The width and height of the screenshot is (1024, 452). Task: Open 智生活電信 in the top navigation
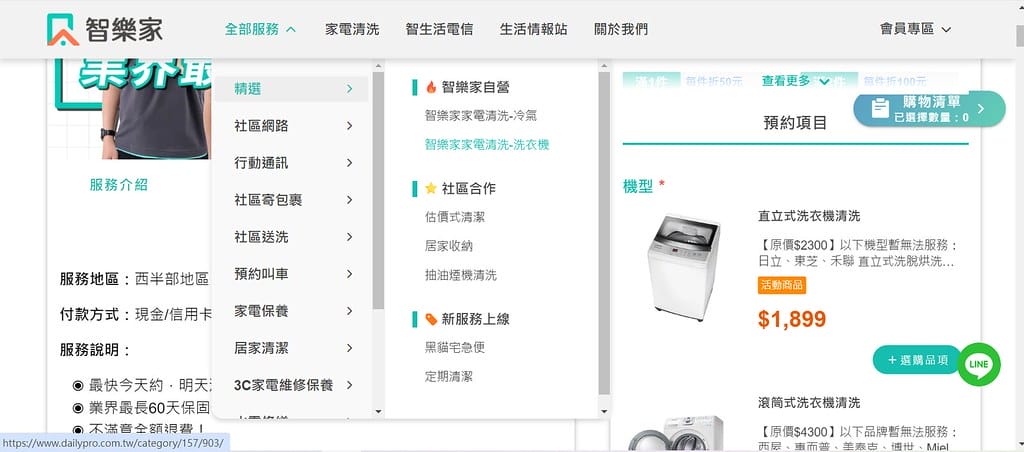coord(440,29)
